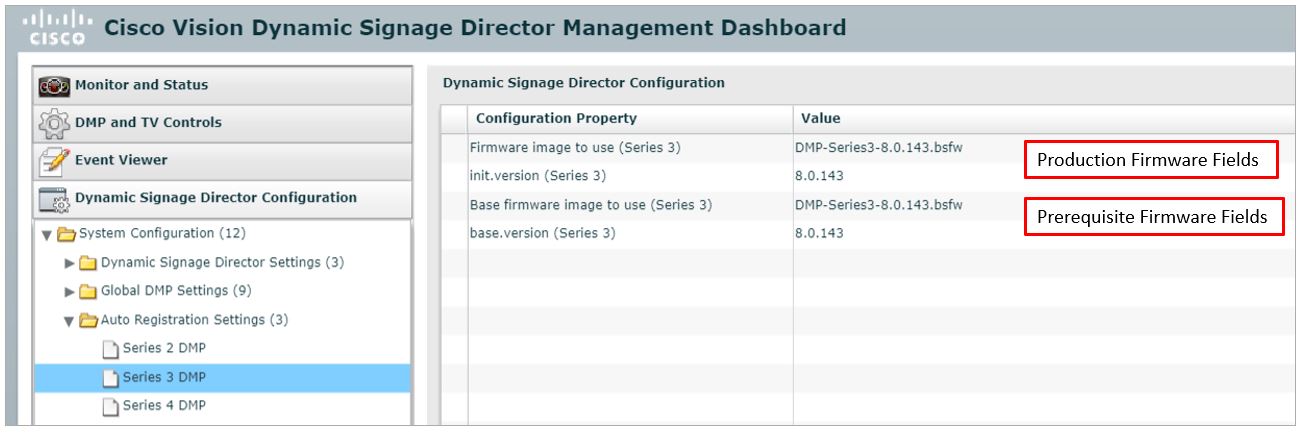The image size is (1302, 435).
Task: Click the System Configuration folder icon
Action: point(67,234)
